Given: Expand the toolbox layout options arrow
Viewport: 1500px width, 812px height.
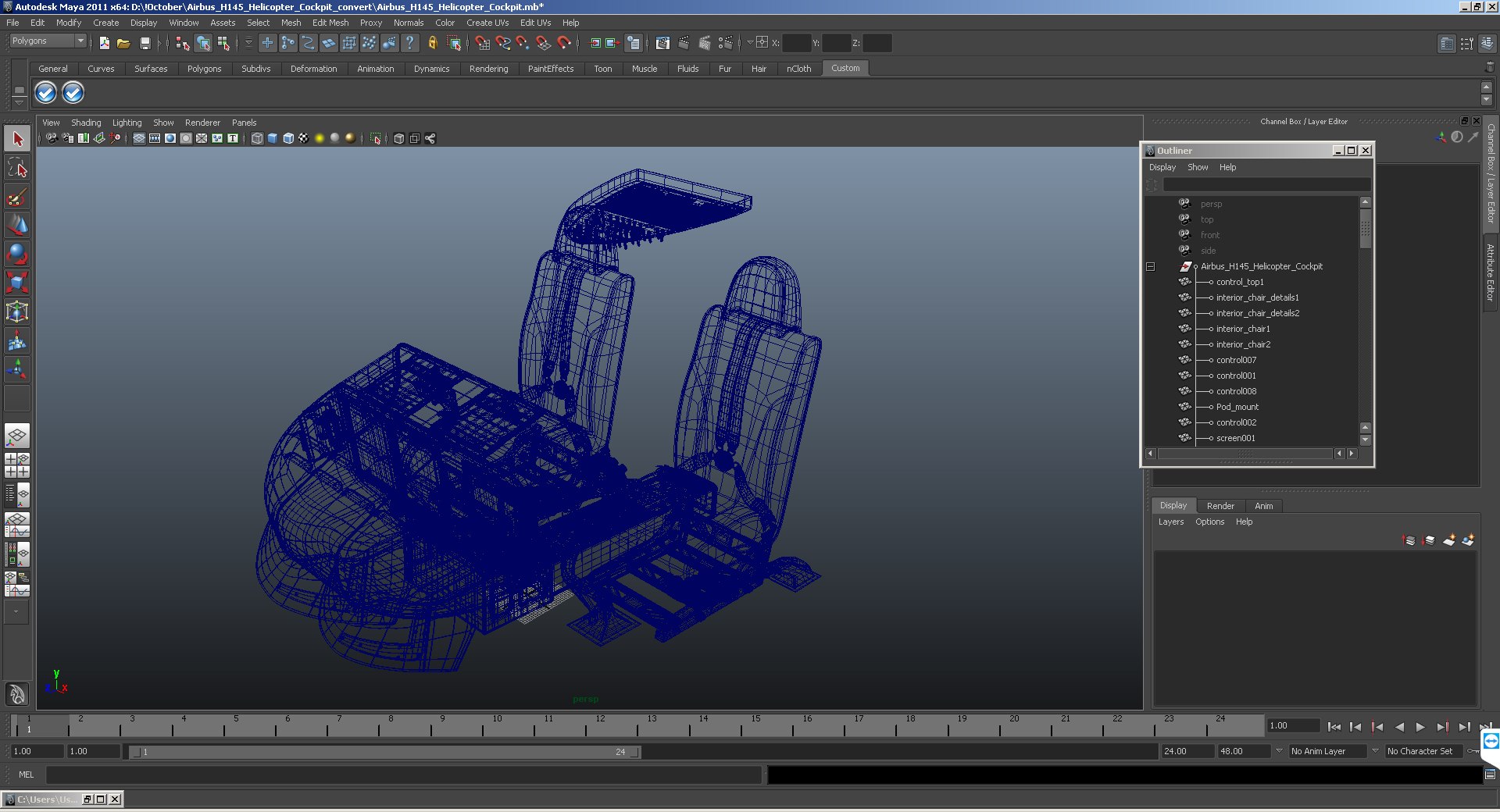Looking at the screenshot, I should [16, 612].
